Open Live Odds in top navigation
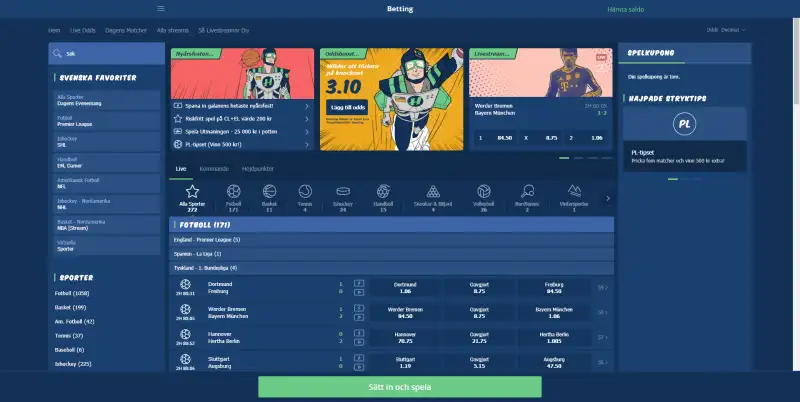Screen dimensions: 800x402 (x=83, y=31)
